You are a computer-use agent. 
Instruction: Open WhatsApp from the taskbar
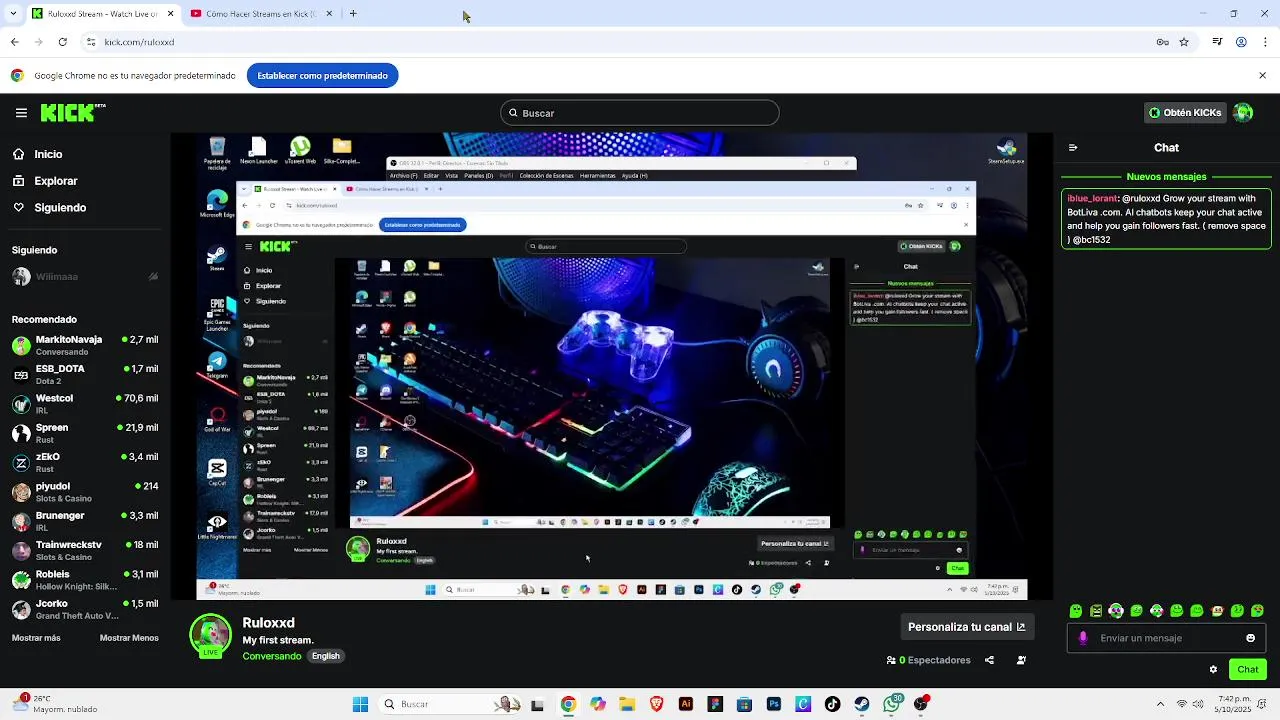tap(892, 704)
